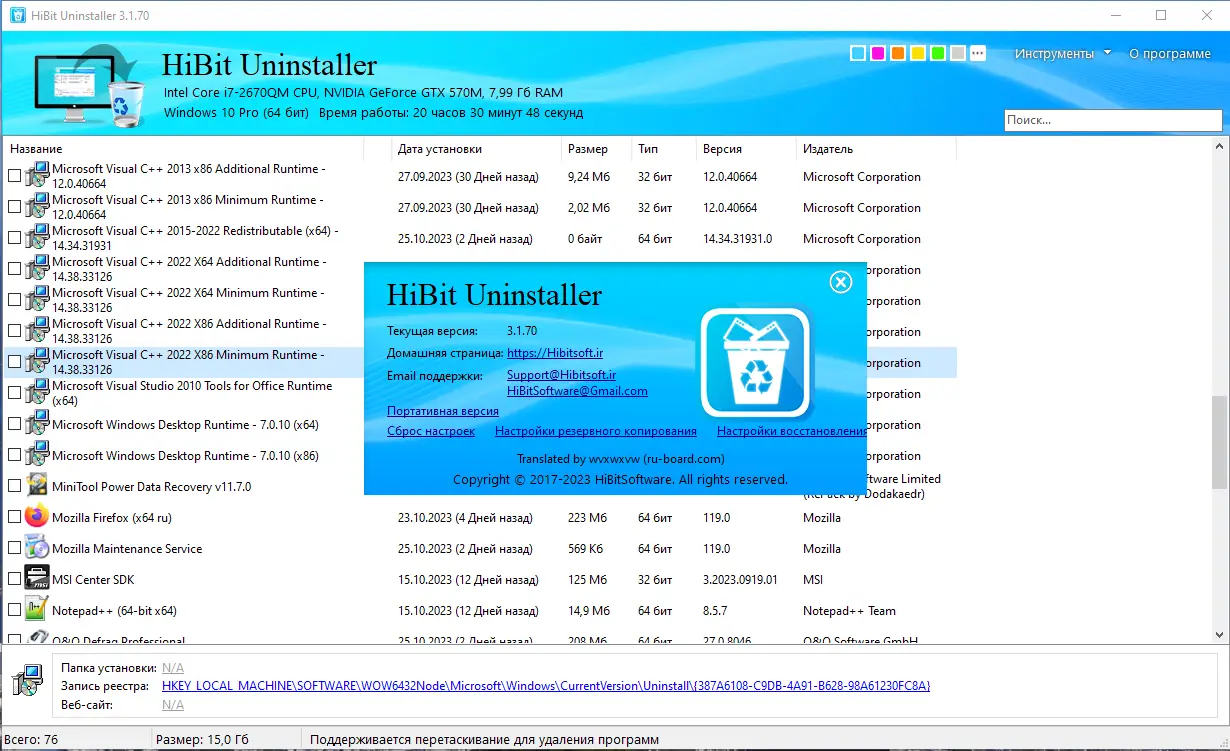This screenshot has width=1230, height=751.
Task: Click the Портативная версия link
Action: [443, 411]
